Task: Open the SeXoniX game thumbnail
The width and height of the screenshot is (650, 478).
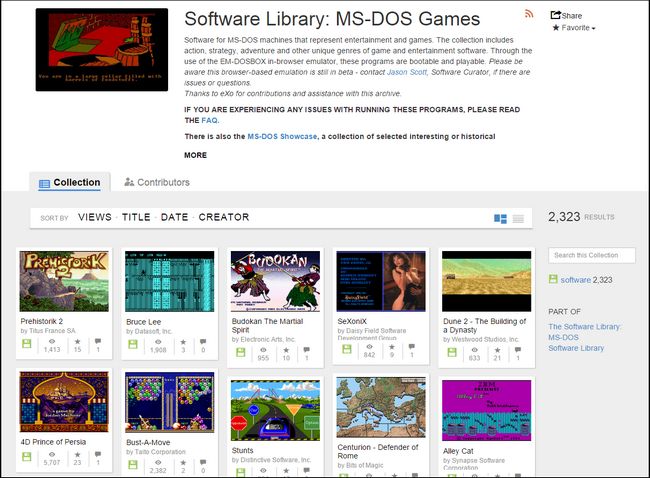Action: tap(381, 281)
